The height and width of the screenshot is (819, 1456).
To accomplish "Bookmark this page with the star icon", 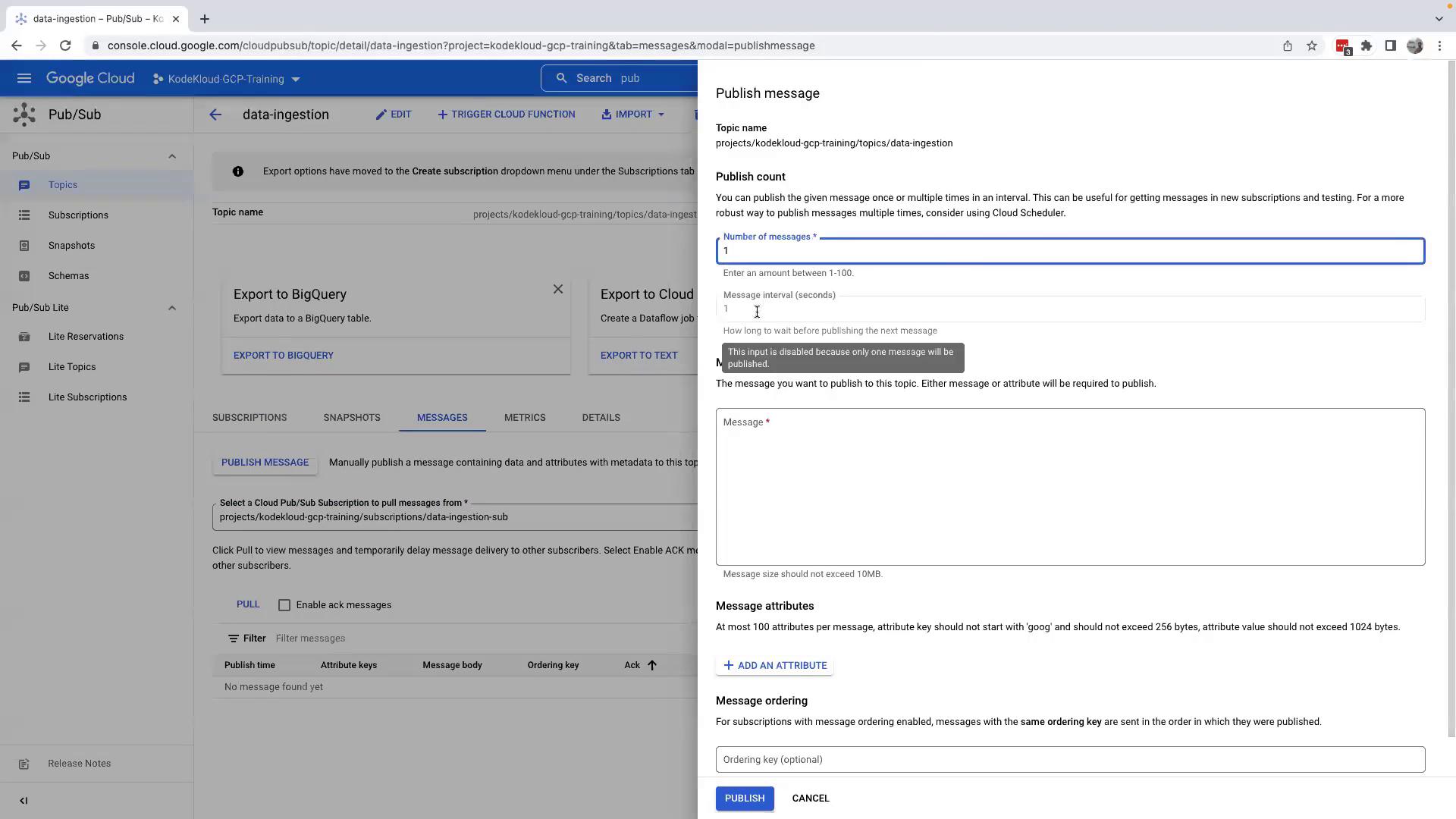I will point(1312,45).
